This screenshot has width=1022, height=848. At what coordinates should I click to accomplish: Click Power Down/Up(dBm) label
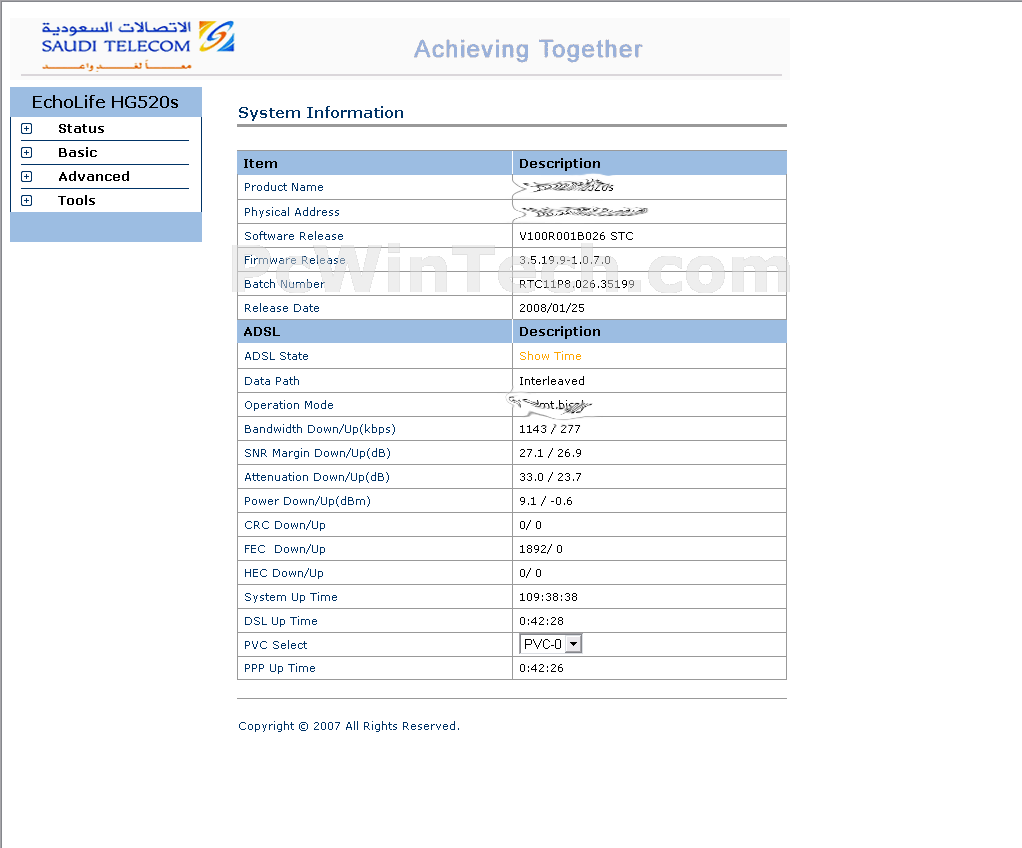point(307,502)
